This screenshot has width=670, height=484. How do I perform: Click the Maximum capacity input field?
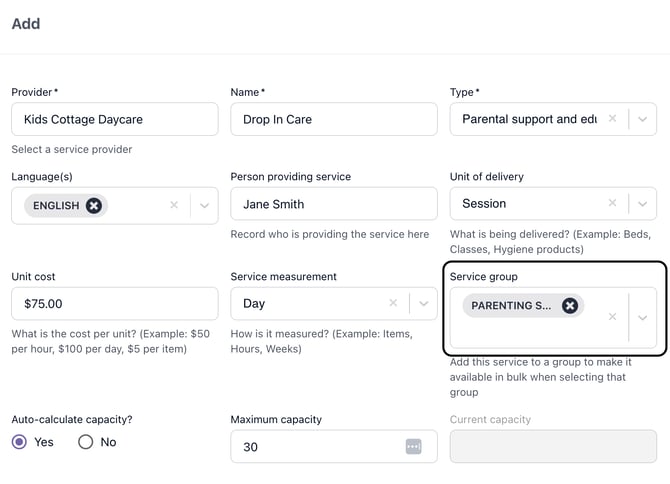tap(315, 447)
